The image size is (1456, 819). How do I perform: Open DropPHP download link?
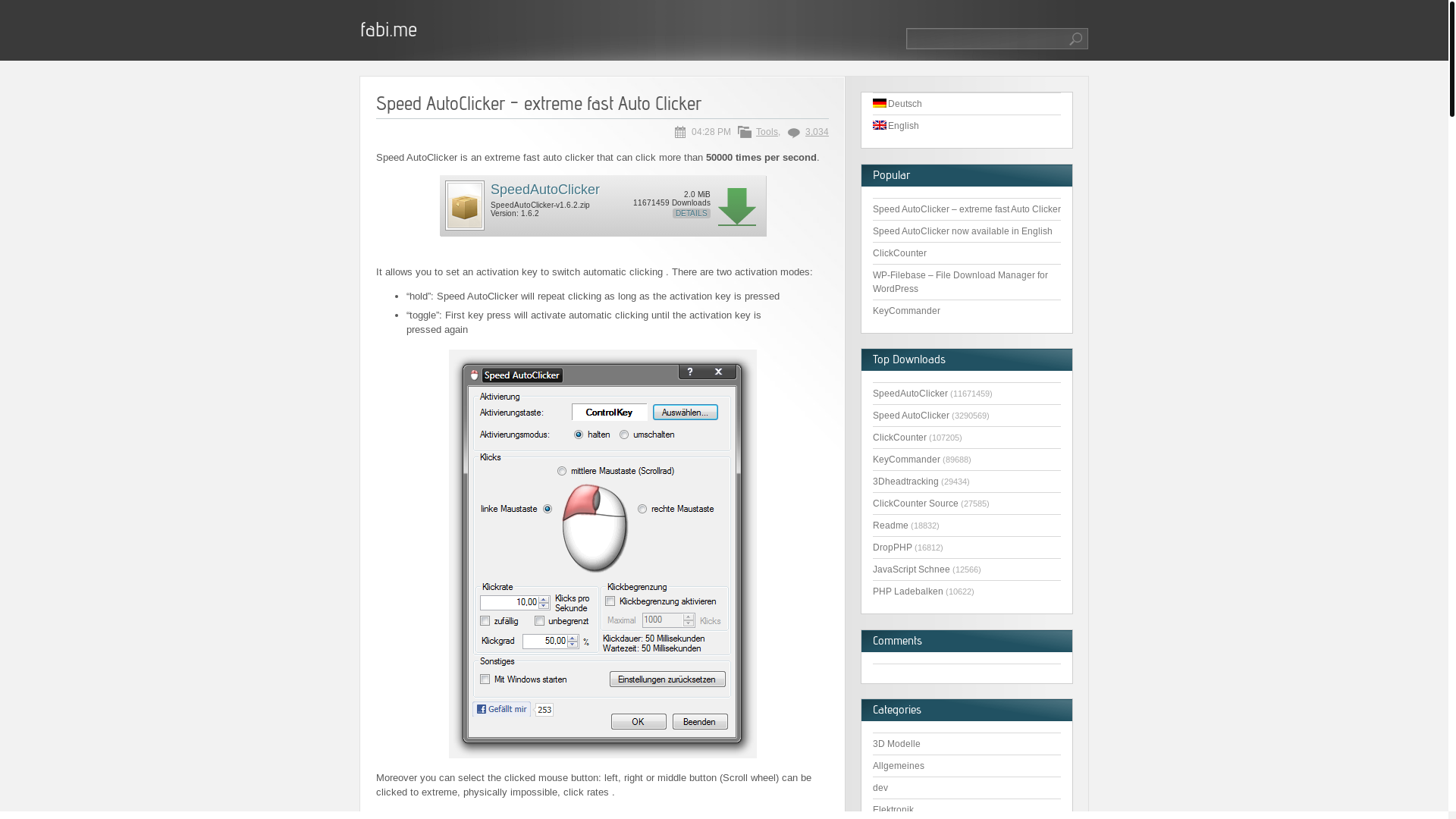[893, 548]
